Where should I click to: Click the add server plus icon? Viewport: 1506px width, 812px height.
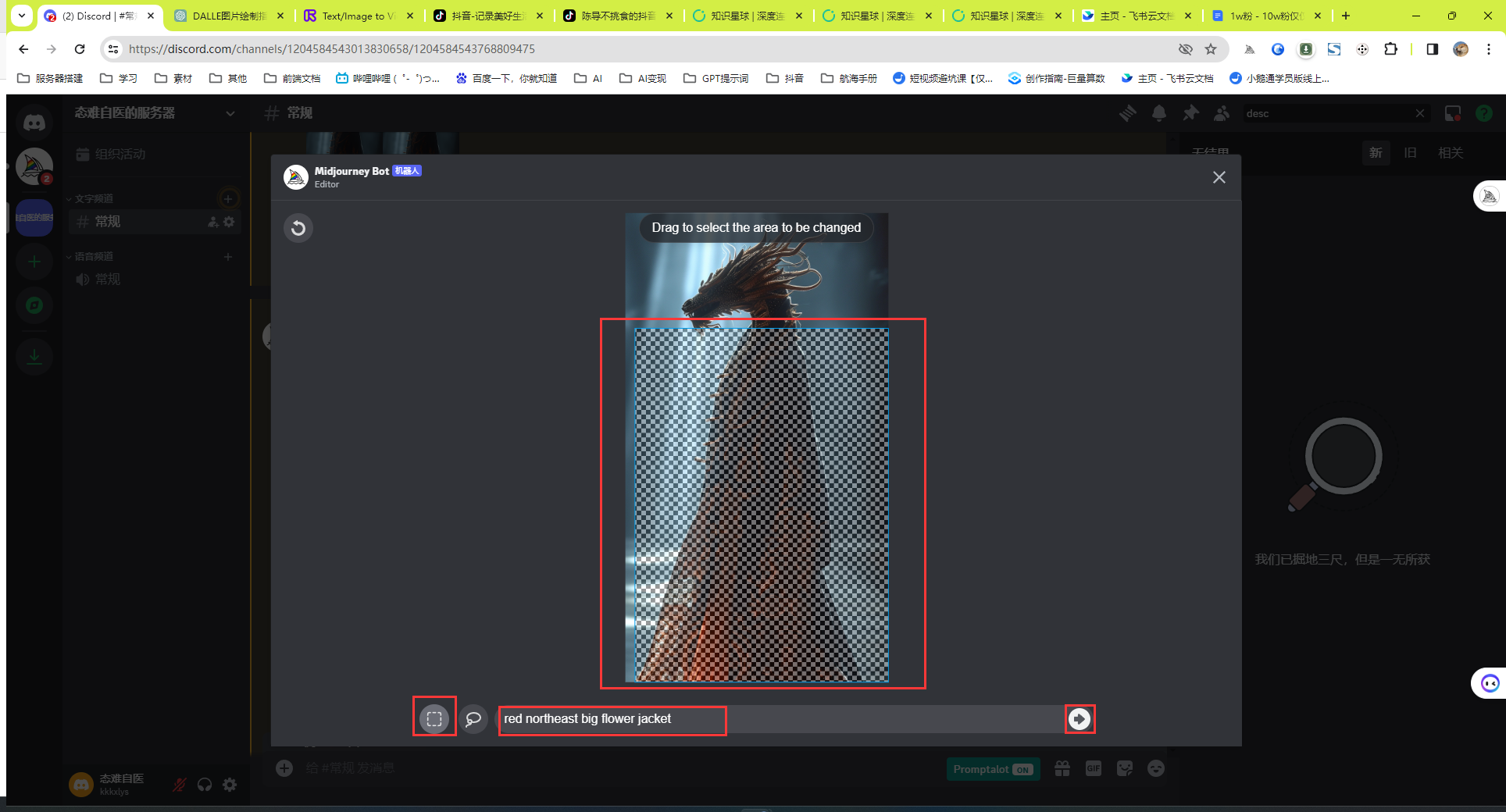(x=34, y=262)
